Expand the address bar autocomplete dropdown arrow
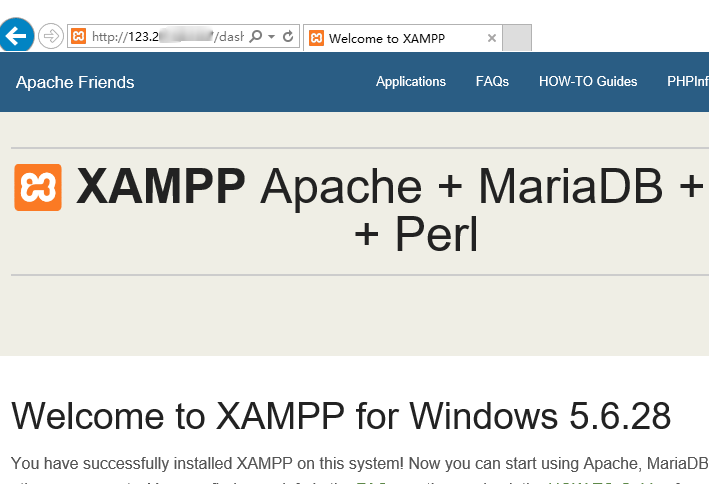The width and height of the screenshot is (709, 484). tap(271, 36)
